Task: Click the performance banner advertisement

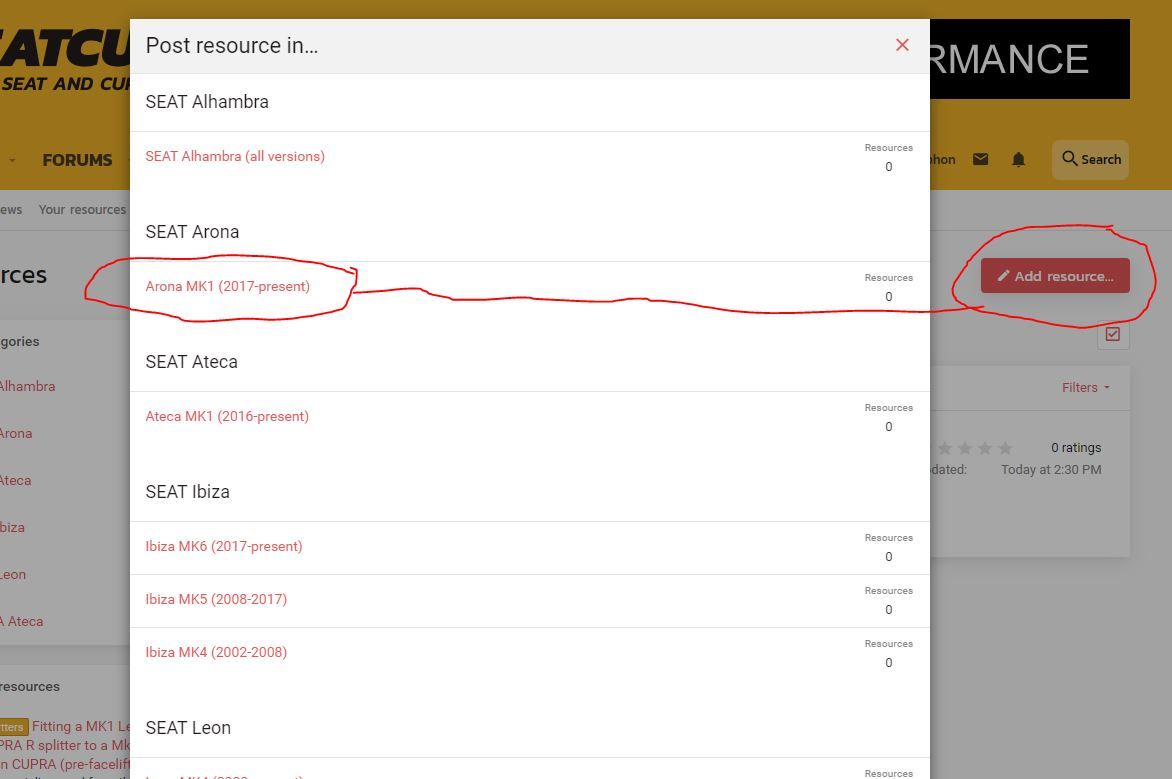Action: point(1029,59)
